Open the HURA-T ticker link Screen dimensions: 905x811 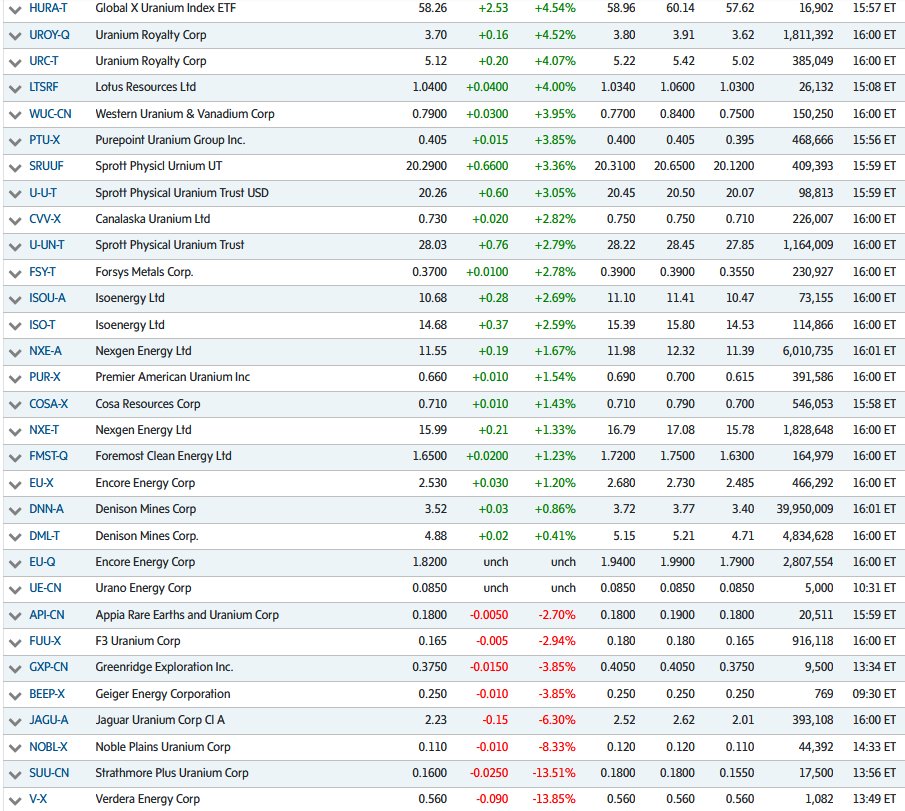(x=48, y=8)
